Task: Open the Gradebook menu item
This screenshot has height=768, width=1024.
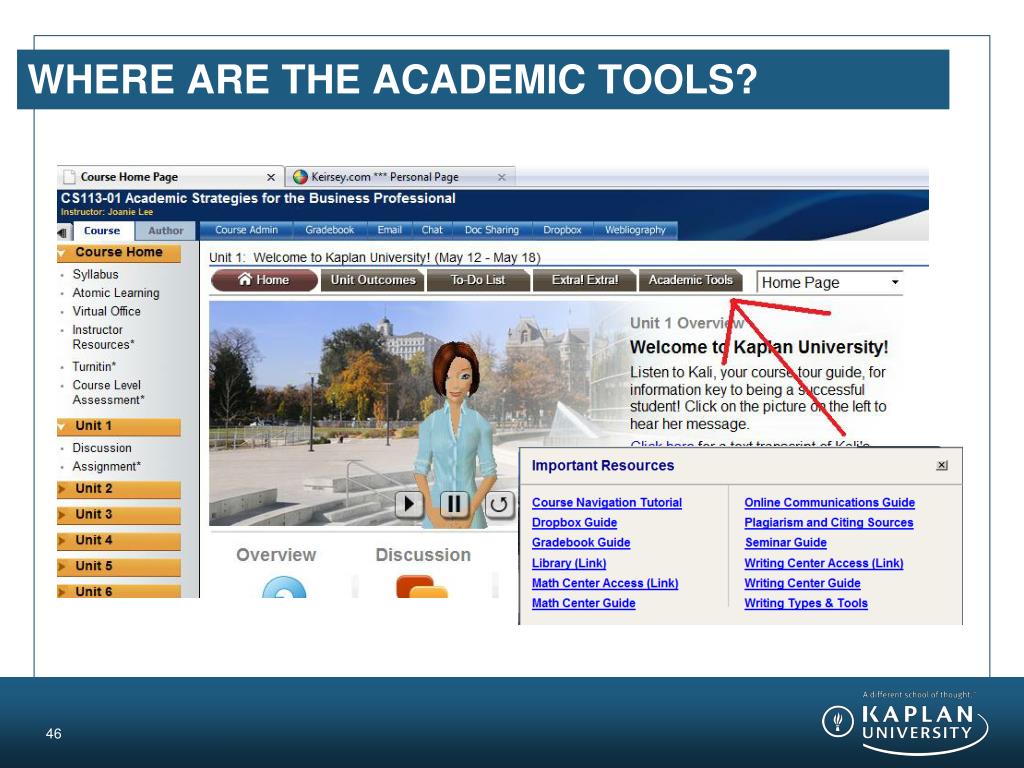Action: pos(329,230)
